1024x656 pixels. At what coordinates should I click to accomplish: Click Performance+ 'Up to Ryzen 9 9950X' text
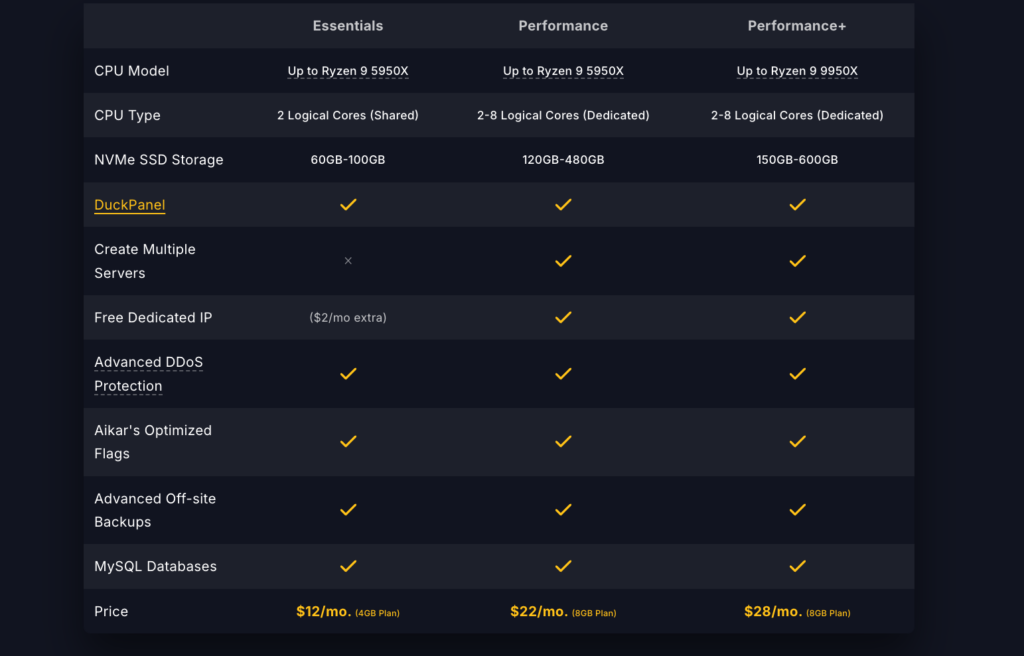797,71
